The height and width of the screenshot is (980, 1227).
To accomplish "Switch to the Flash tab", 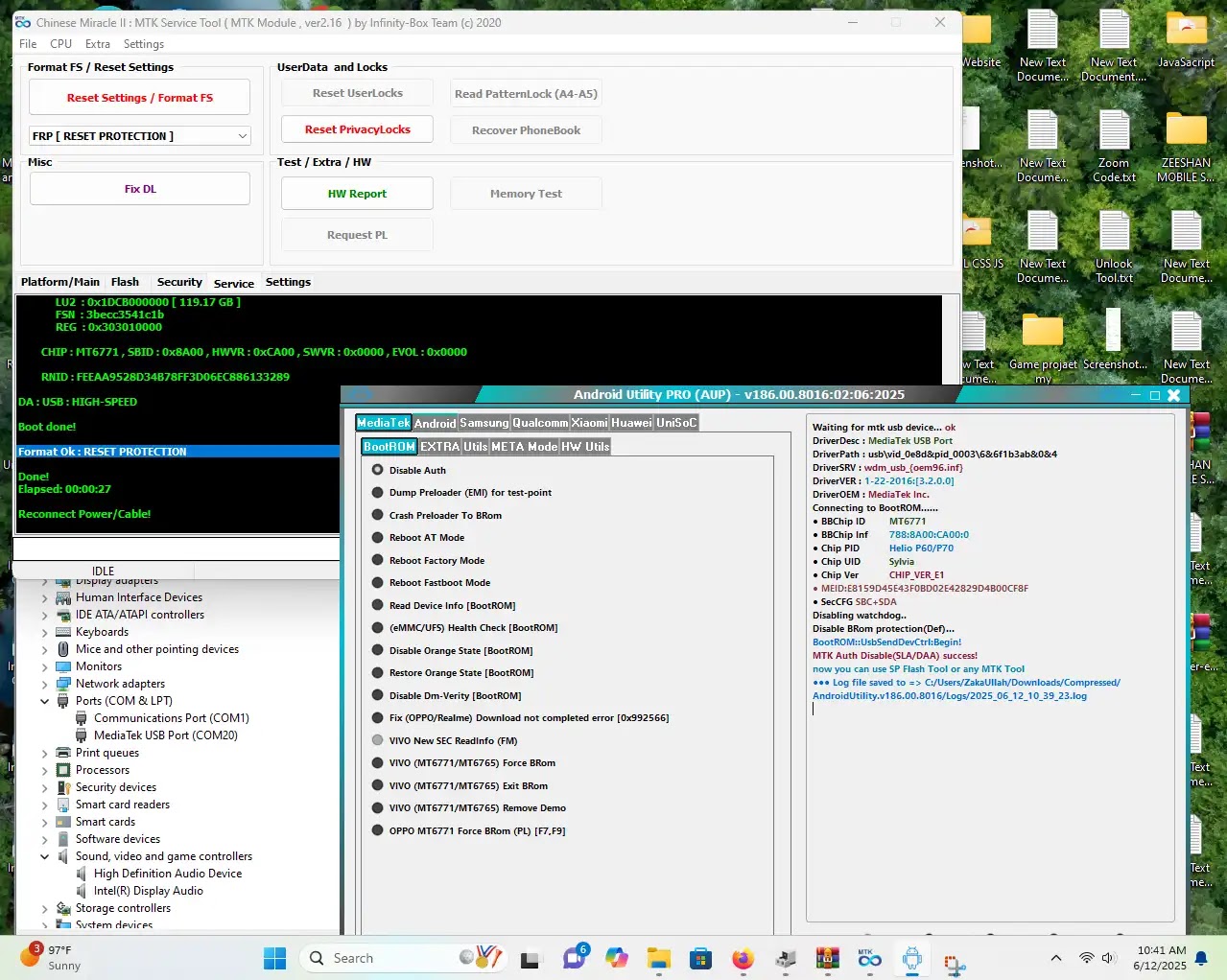I will coord(125,282).
